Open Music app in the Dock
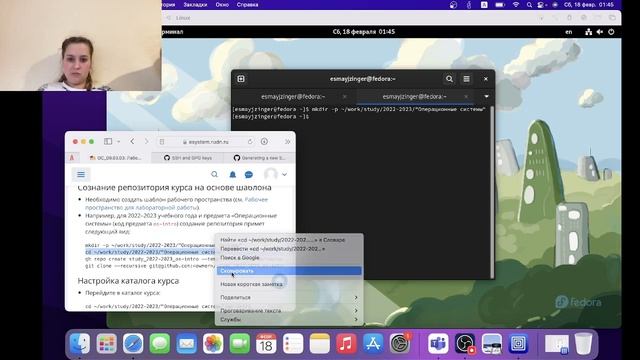The image size is (640, 360). tap(346, 343)
